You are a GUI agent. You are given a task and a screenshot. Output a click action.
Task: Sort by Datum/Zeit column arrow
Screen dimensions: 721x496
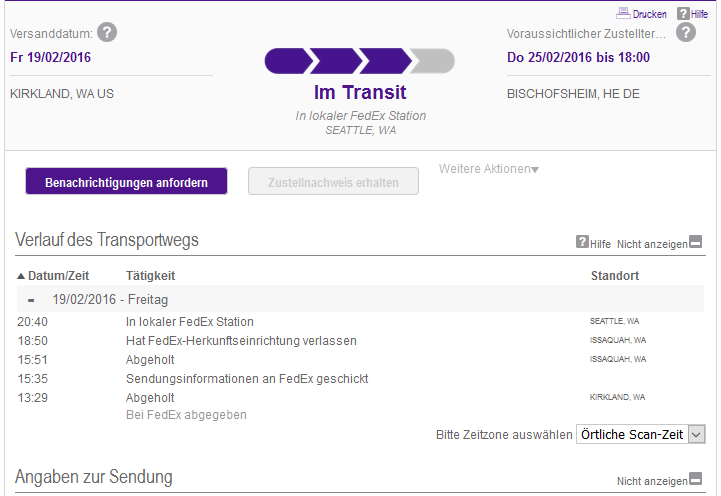pos(21,276)
